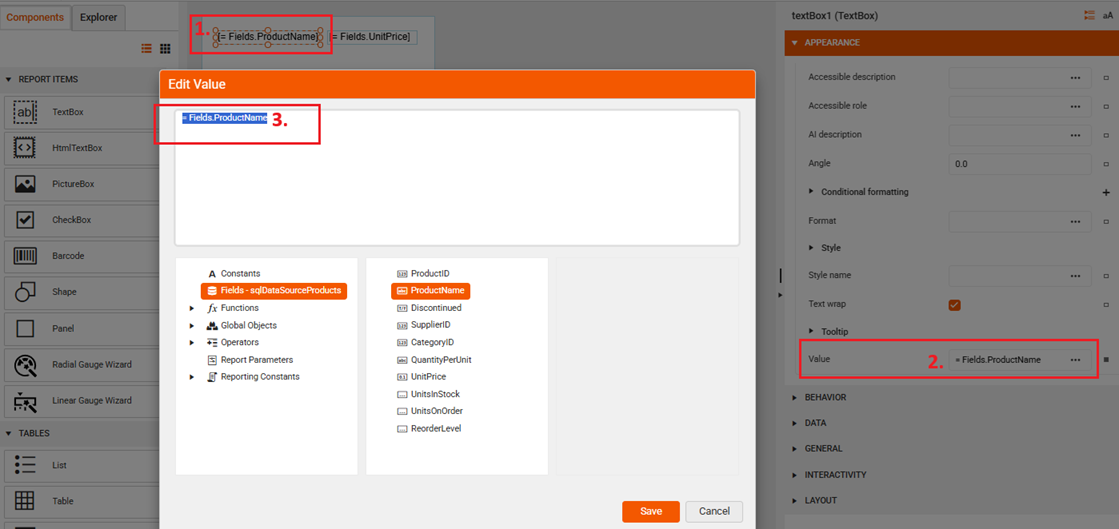Collapse the REPORT ITEMS section

pos(9,79)
